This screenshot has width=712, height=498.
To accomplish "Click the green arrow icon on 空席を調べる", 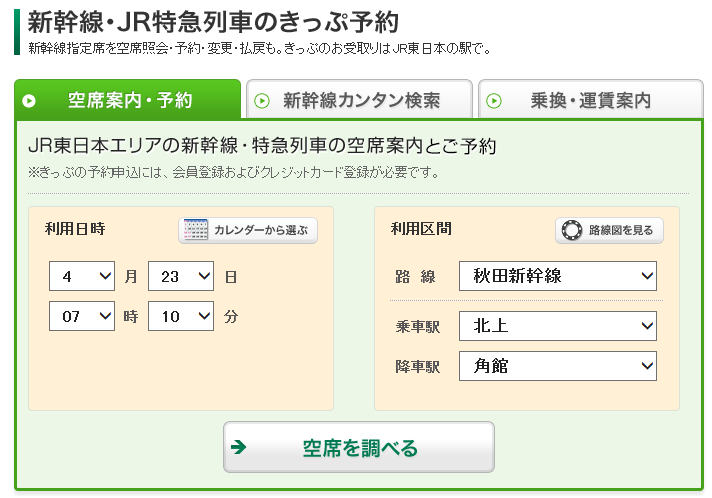I will click(238, 447).
